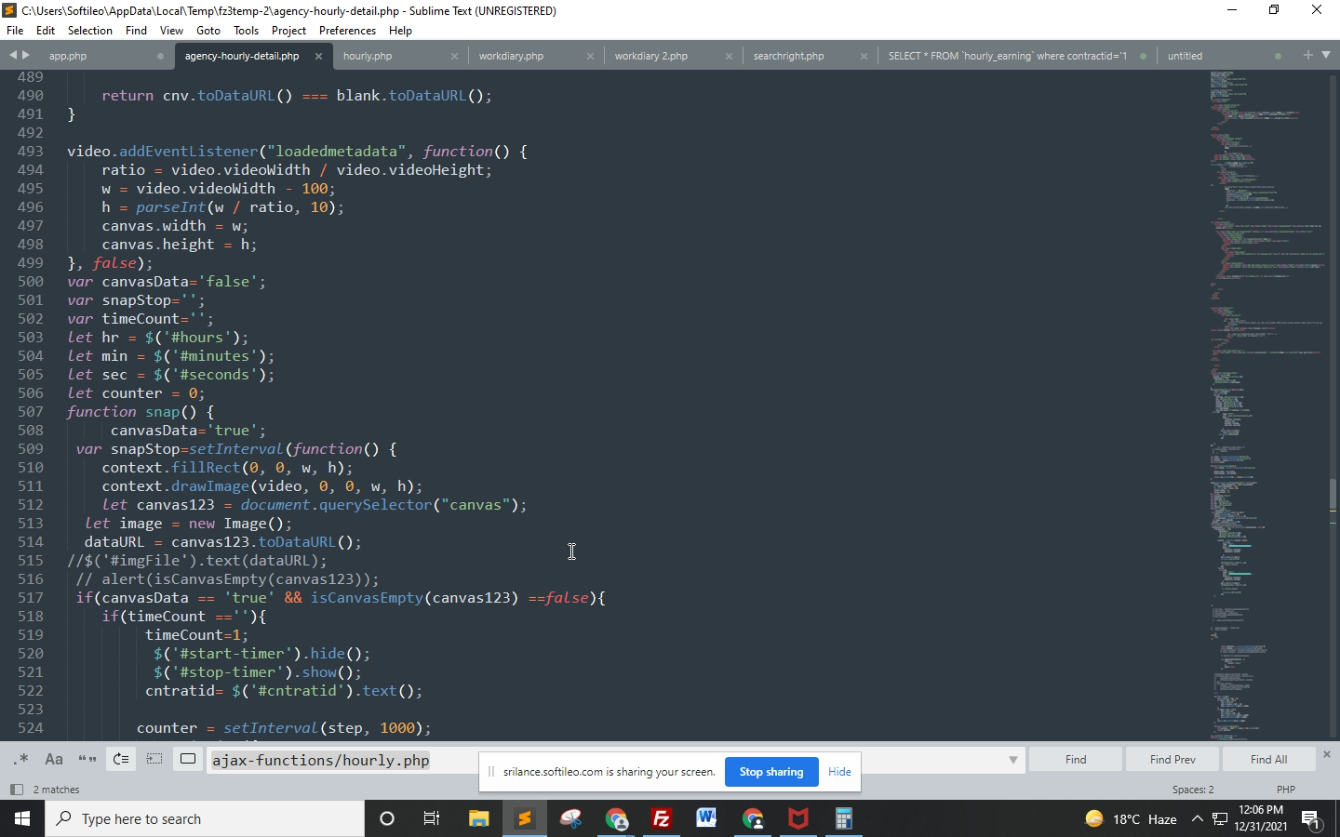The height and width of the screenshot is (837, 1340).
Task: Open the PHP syntax selector in status bar
Action: pos(1285,790)
